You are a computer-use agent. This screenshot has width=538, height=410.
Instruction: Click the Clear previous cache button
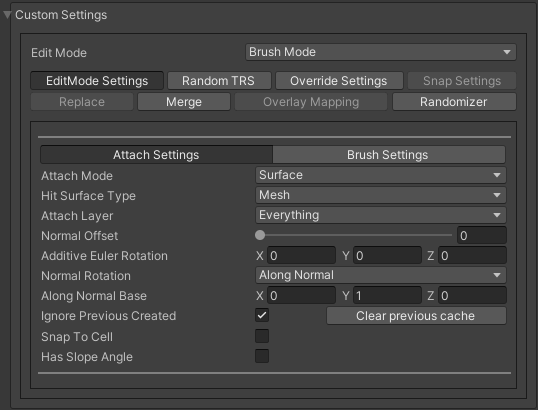416,316
